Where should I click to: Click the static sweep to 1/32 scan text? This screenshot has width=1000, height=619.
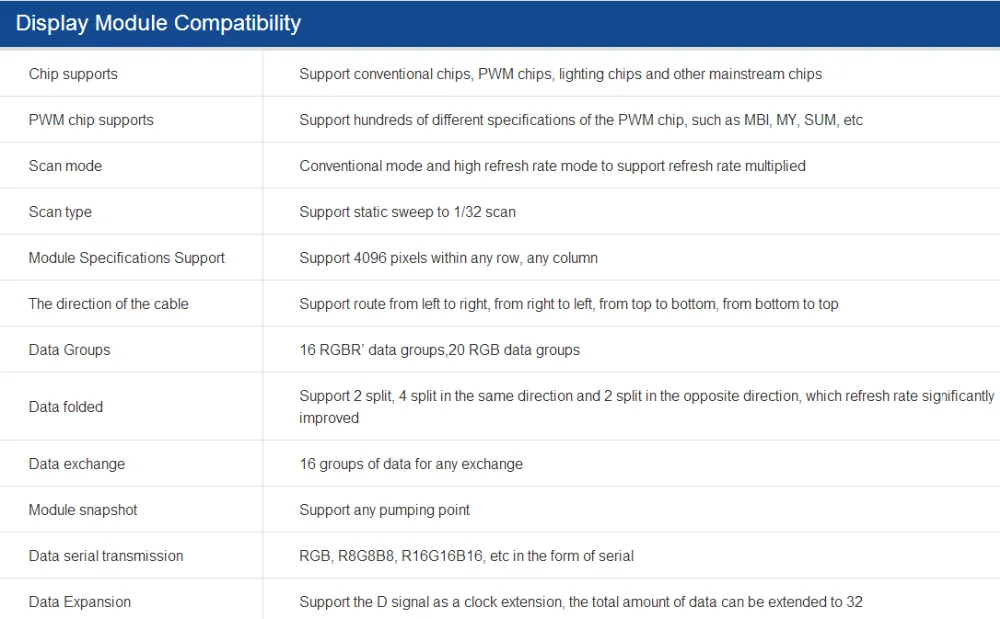(407, 212)
